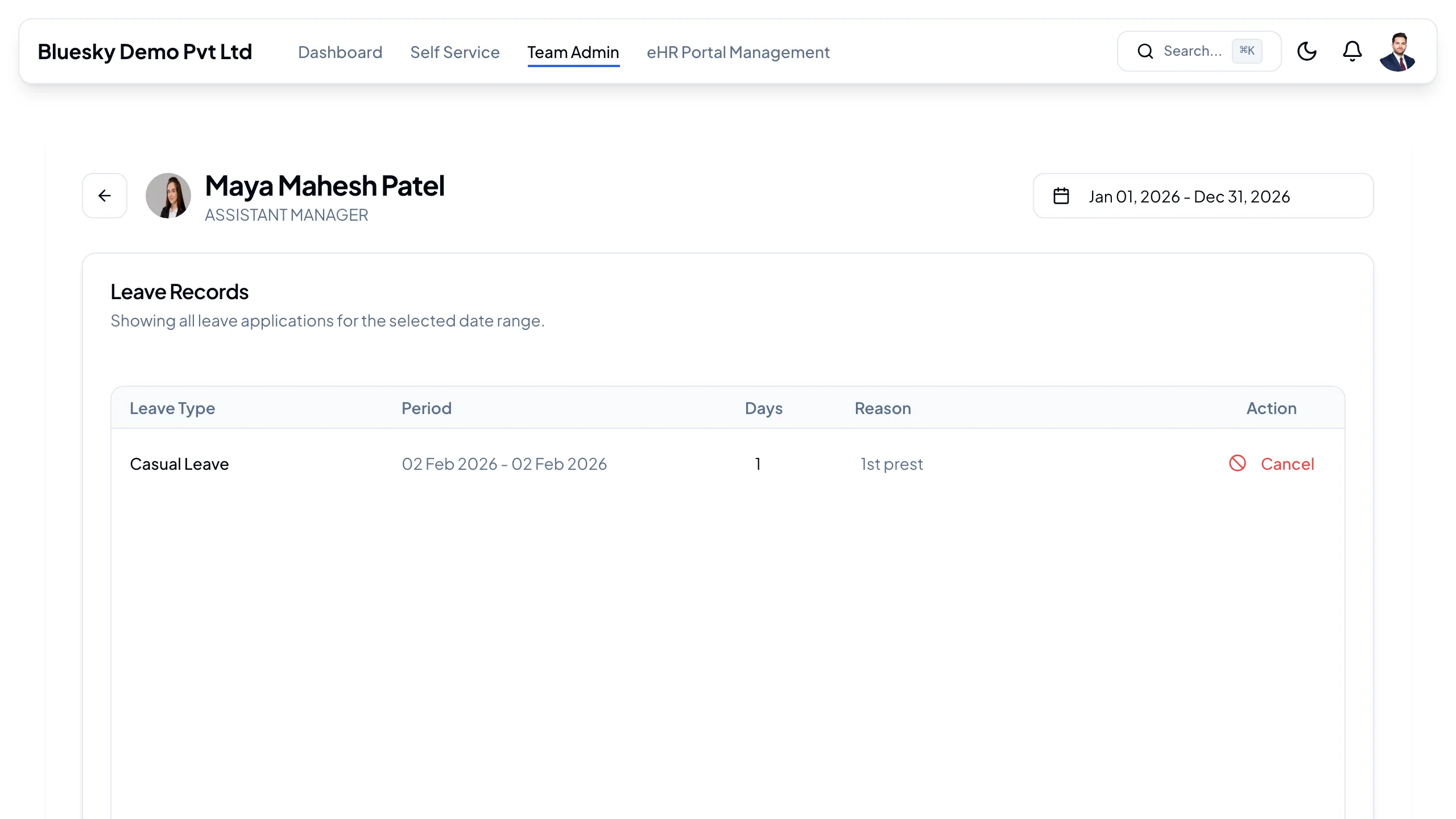Click the Maya Mahesh Patel name heading
This screenshot has height=819, width=1456.
325,186
